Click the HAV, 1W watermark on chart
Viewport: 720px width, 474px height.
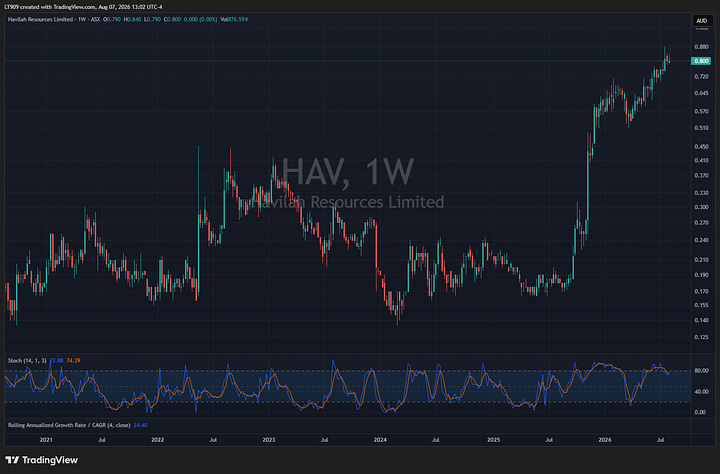click(348, 172)
